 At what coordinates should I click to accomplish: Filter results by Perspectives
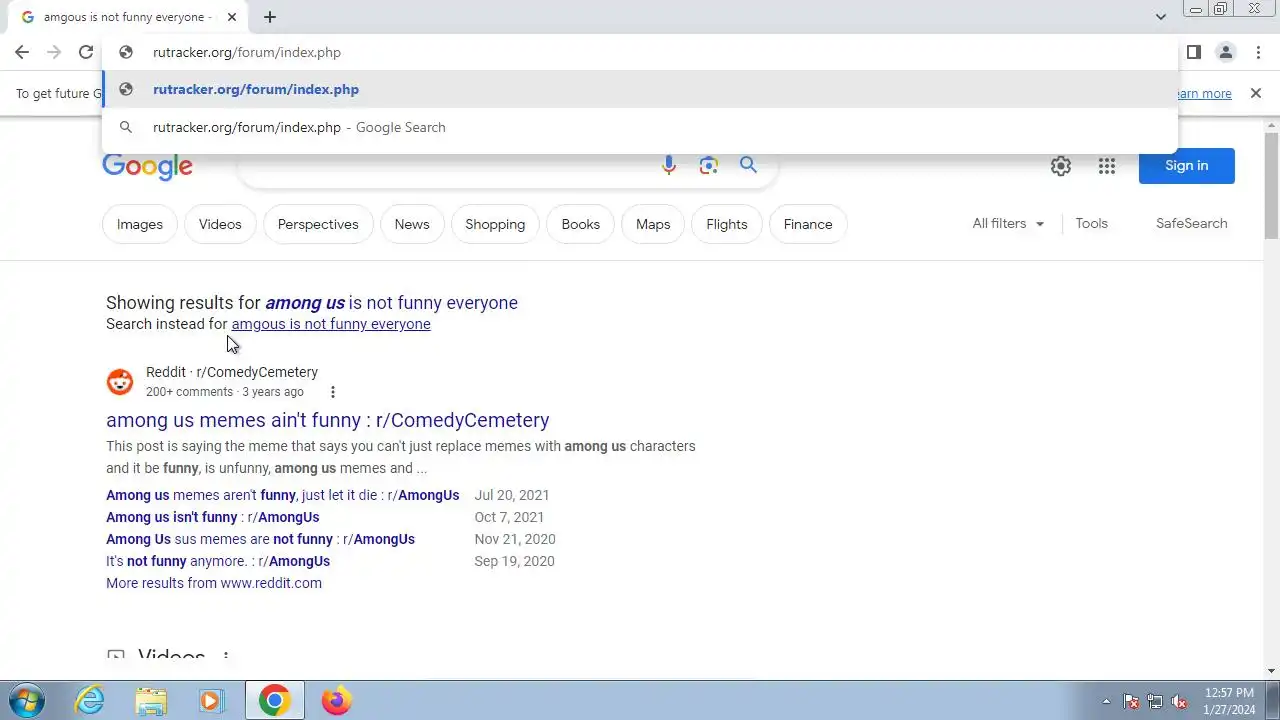318,224
